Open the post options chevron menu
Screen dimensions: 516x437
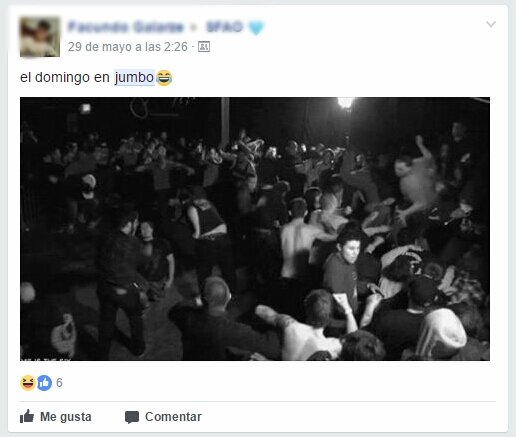click(491, 24)
